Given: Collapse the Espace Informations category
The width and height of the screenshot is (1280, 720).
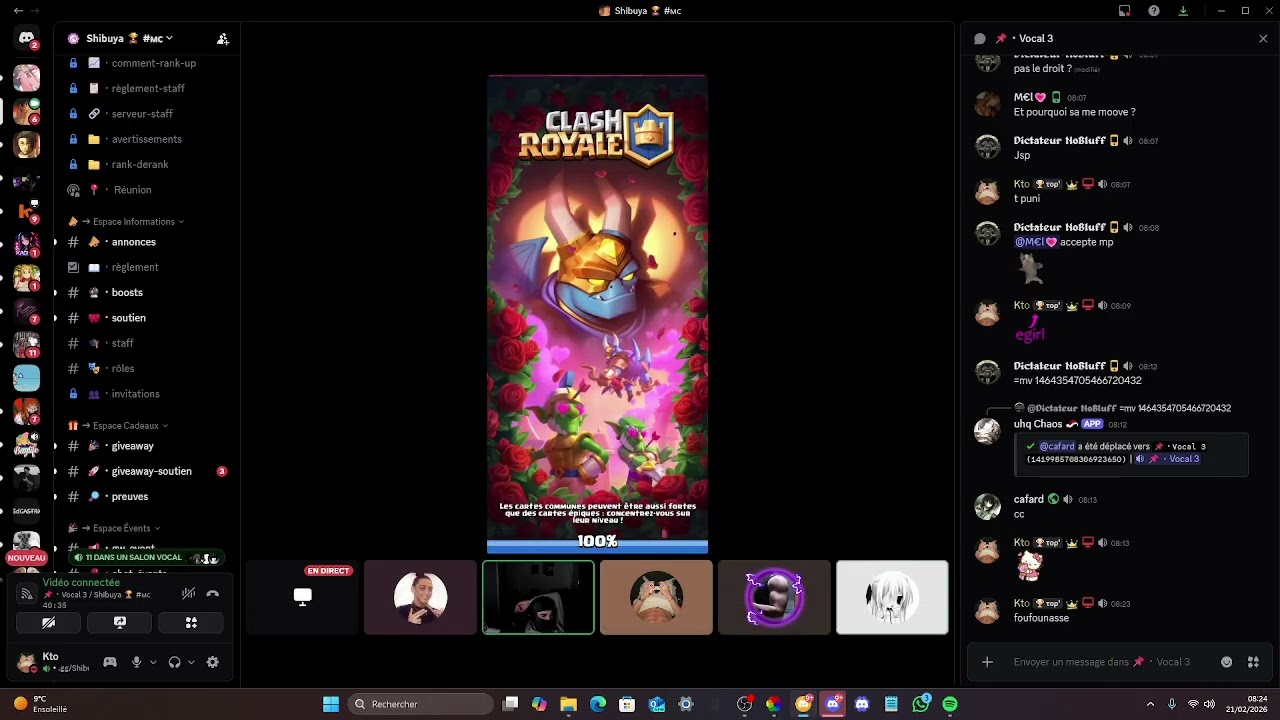Looking at the screenshot, I should 126,221.
